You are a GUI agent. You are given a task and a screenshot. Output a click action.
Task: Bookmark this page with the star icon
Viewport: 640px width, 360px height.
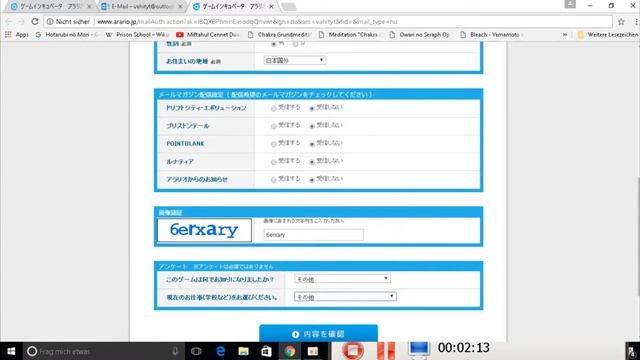tap(621, 22)
